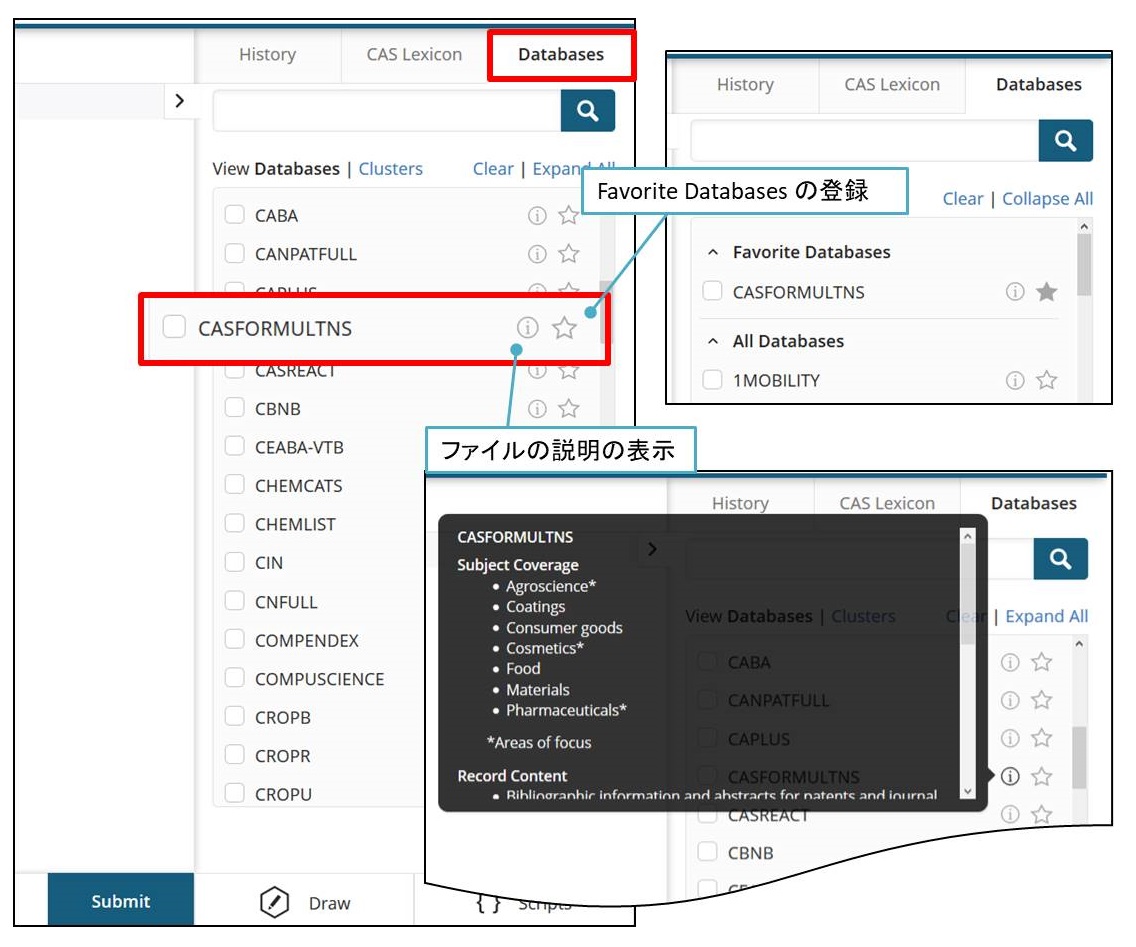Click CANPATFULL info icon in bottom-right panel
The width and height of the screenshot is (1136, 947).
pos(1010,700)
